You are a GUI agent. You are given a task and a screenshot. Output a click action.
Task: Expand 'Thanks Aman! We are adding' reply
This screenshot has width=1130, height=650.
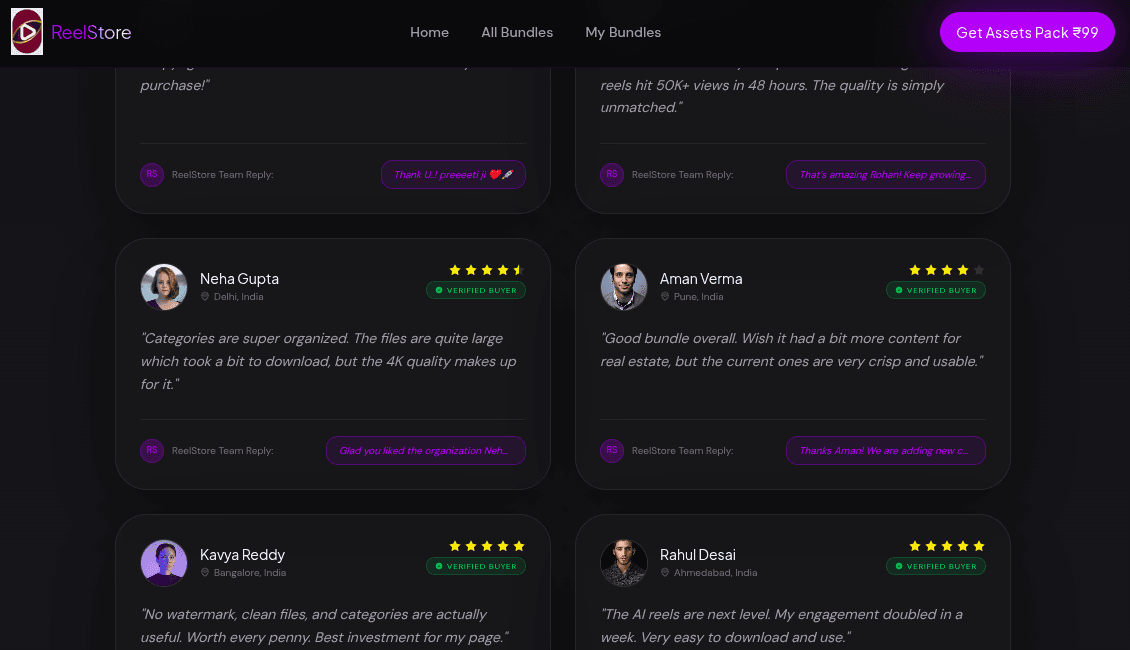coord(886,450)
